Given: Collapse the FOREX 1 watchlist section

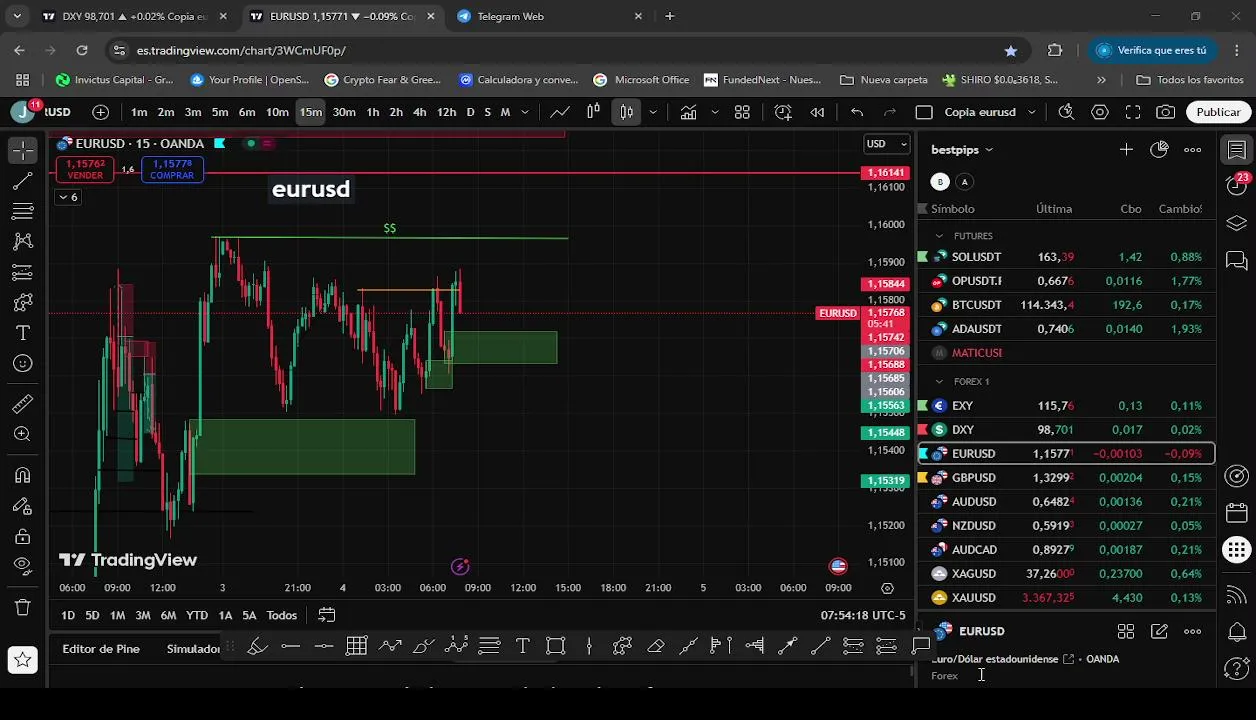Looking at the screenshot, I should coord(939,381).
